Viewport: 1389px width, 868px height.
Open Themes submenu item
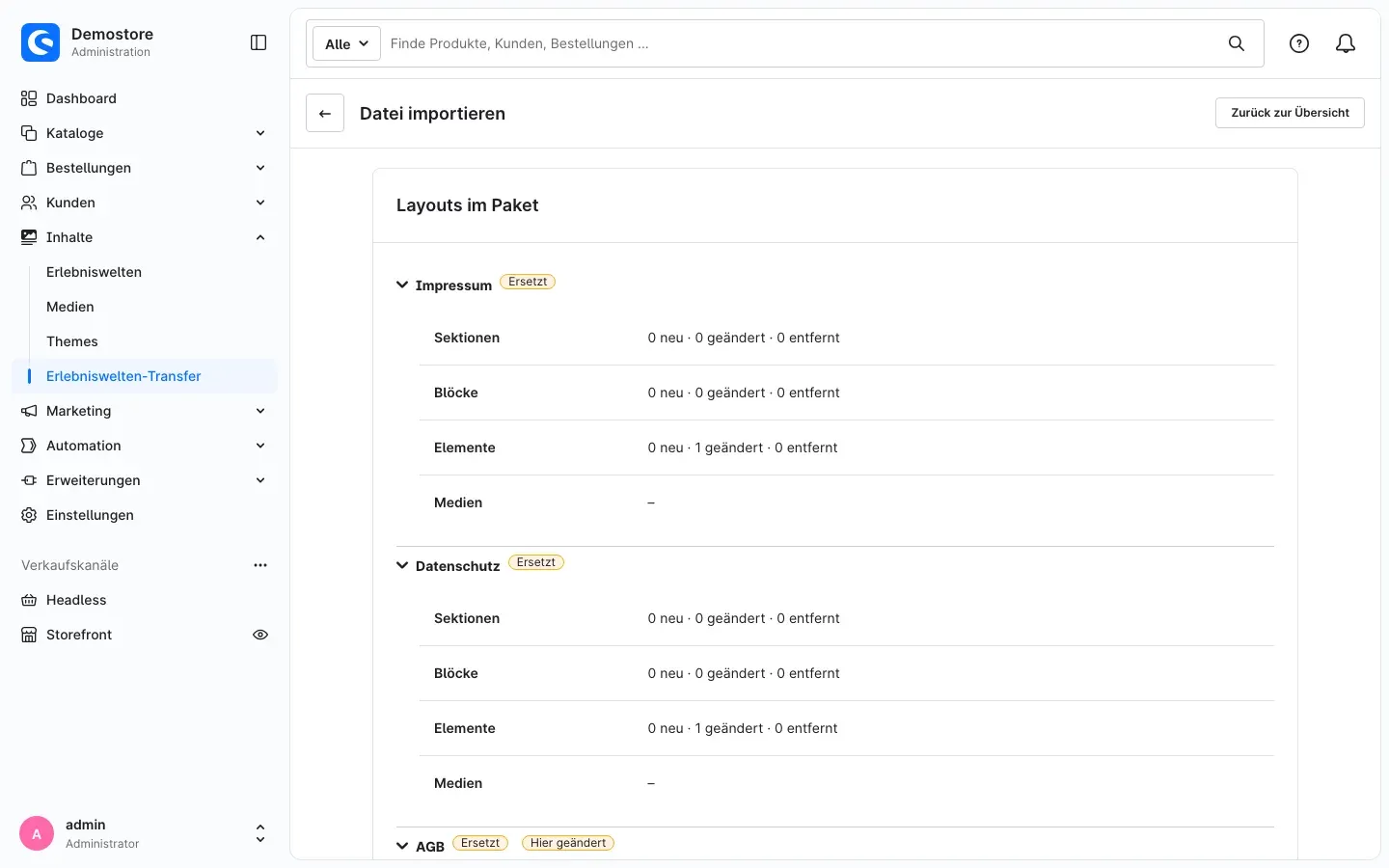pos(72,341)
